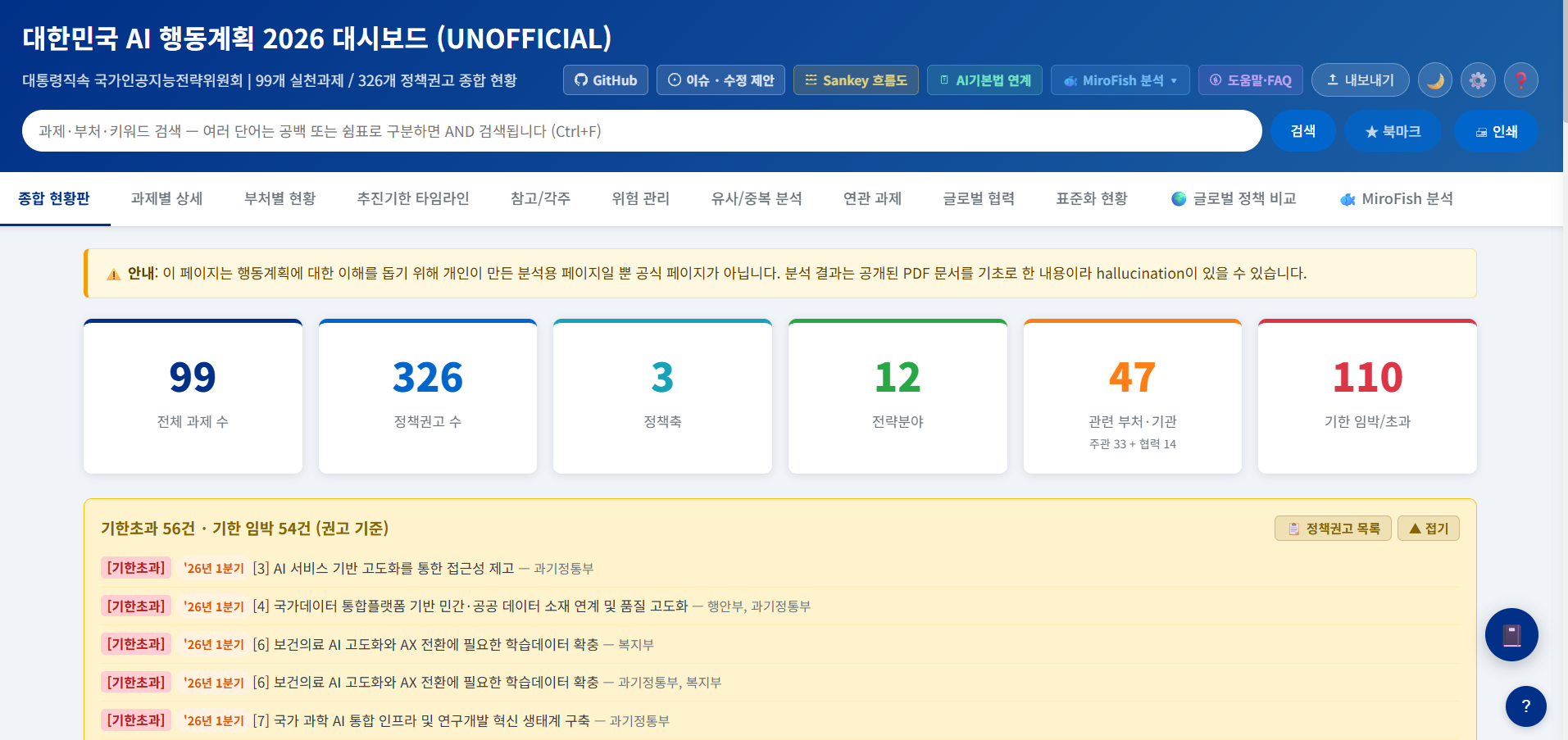This screenshot has height=740, width=1568.
Task: Switch to 연관 과제 tab
Action: pyautogui.click(x=872, y=198)
